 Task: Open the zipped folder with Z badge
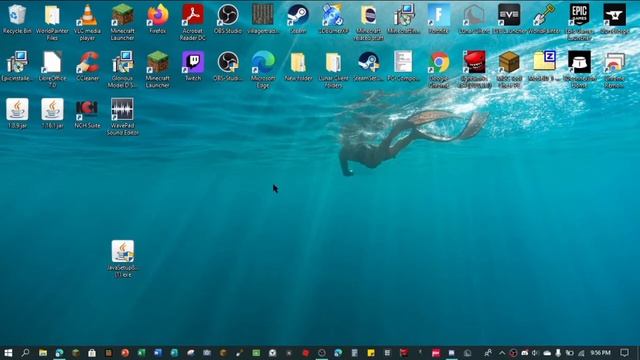coord(544,67)
